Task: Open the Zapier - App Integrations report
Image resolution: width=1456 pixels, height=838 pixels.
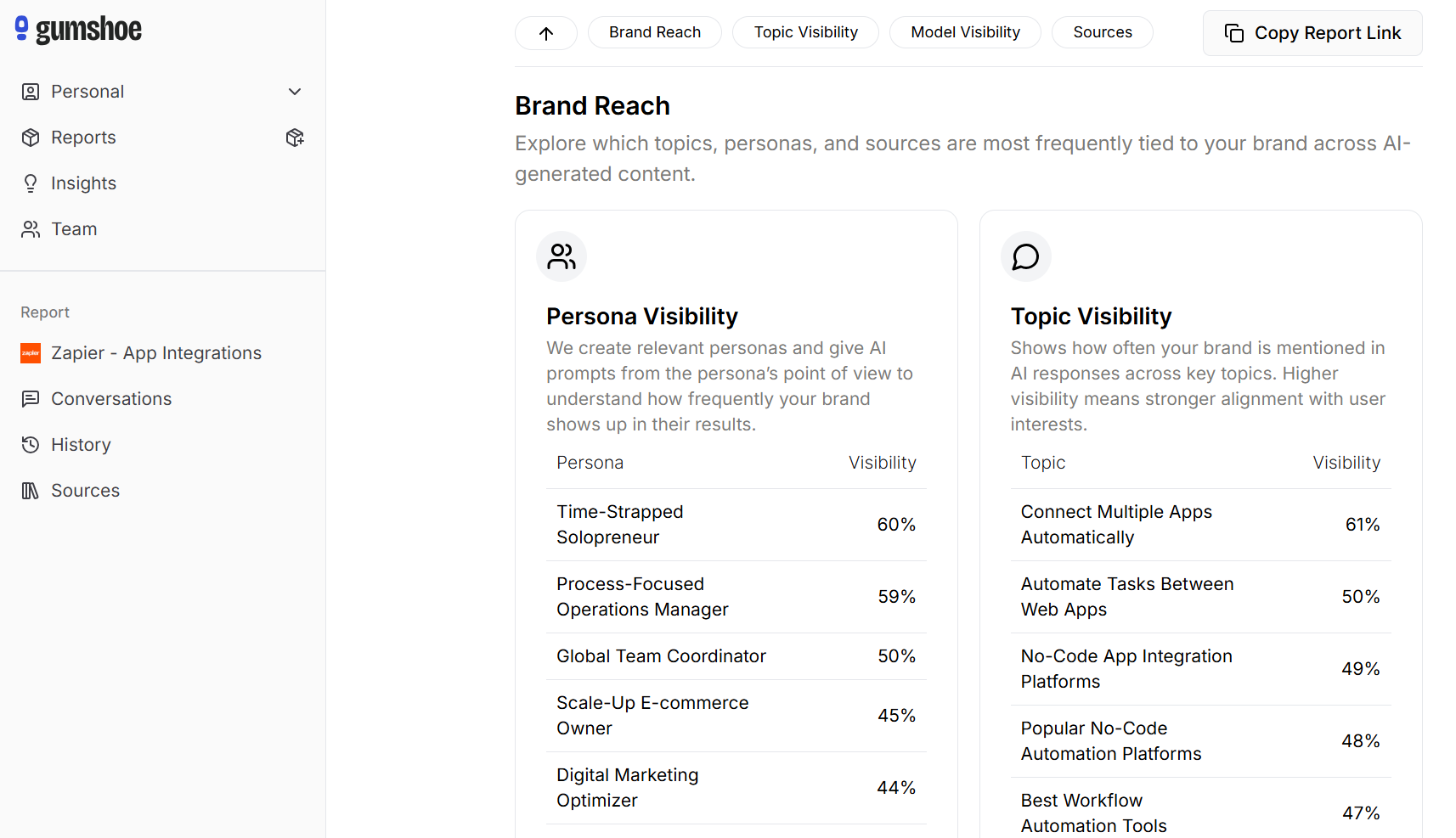Action: click(x=156, y=353)
